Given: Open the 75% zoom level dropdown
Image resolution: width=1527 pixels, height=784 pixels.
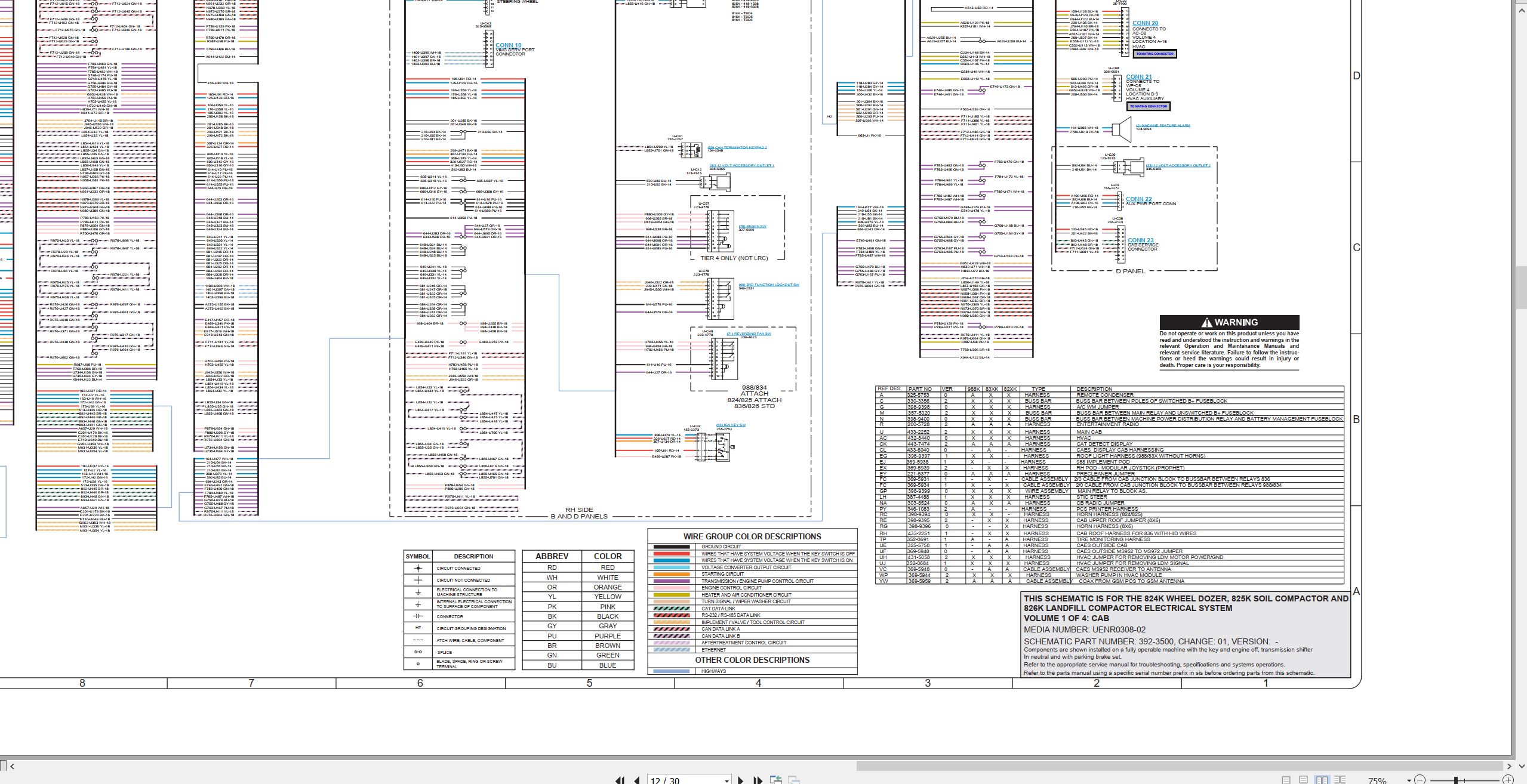Looking at the screenshot, I should coord(1409,780).
